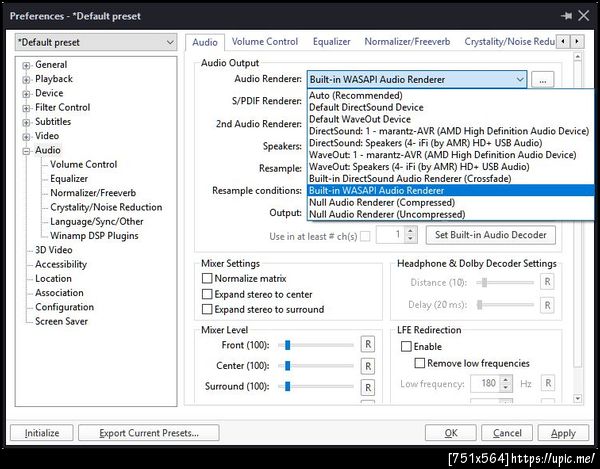Confirm with the OK button
Image resolution: width=600 pixels, height=469 pixels.
tap(451, 433)
